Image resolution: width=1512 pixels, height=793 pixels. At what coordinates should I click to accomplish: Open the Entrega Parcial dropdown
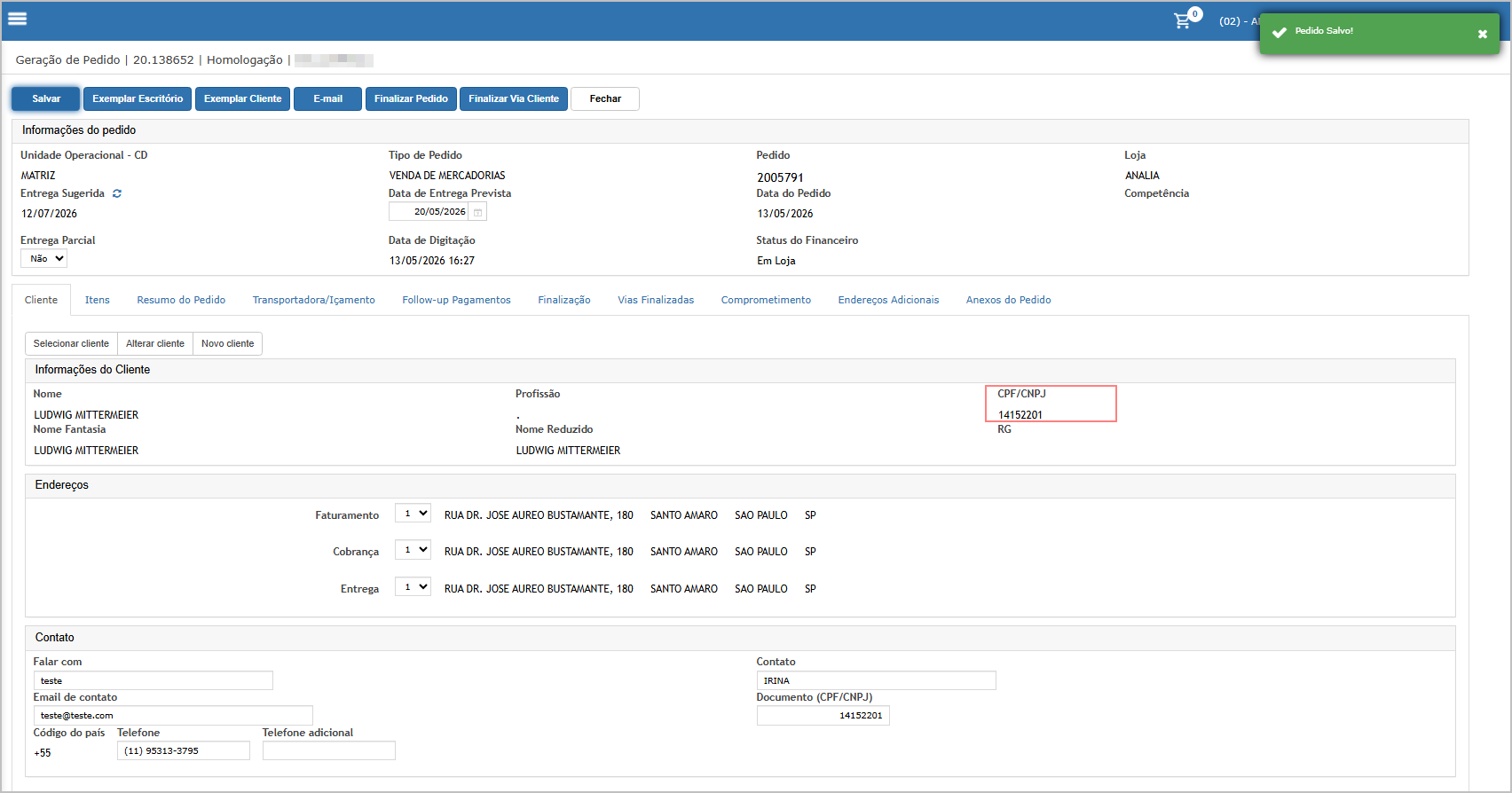[44, 258]
